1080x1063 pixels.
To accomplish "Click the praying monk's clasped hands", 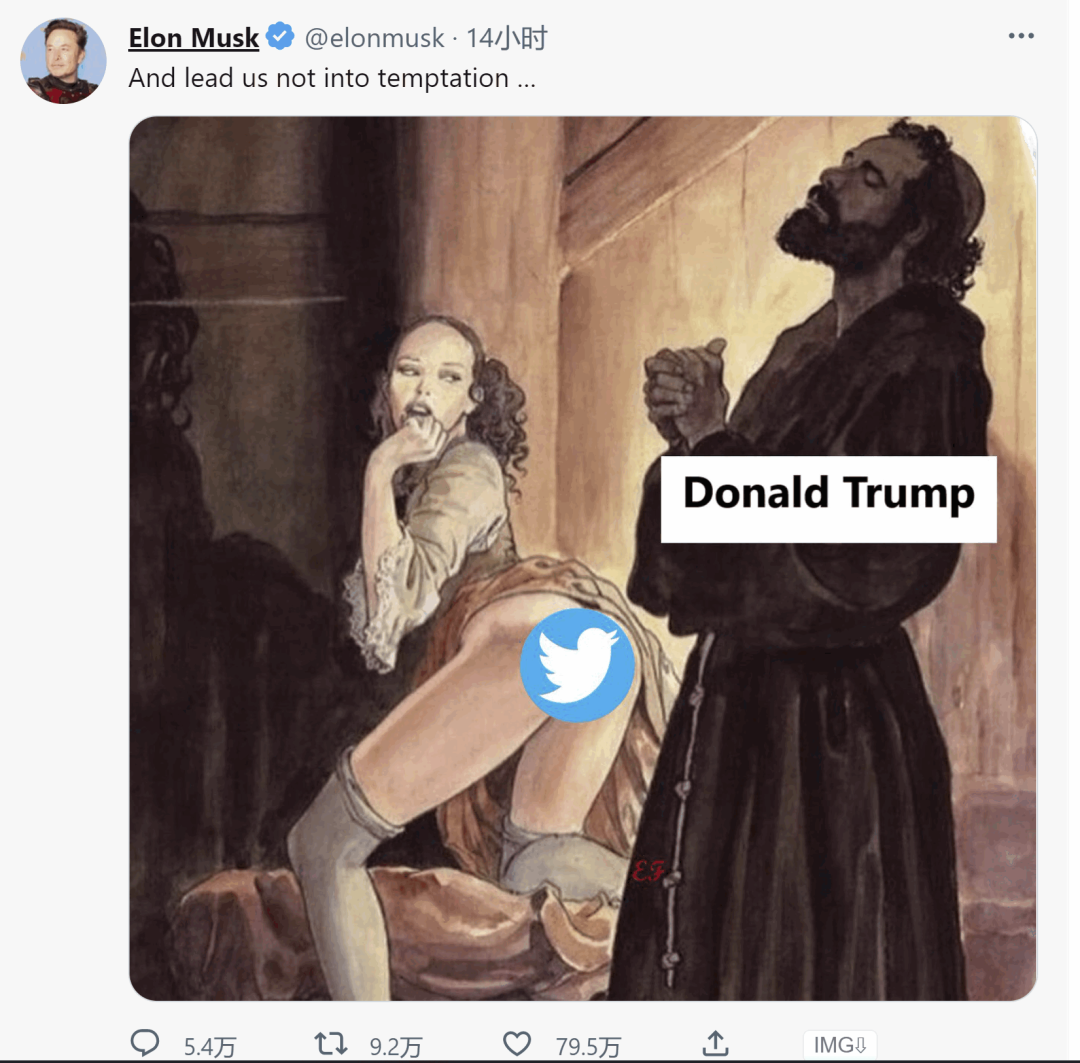I will click(685, 391).
